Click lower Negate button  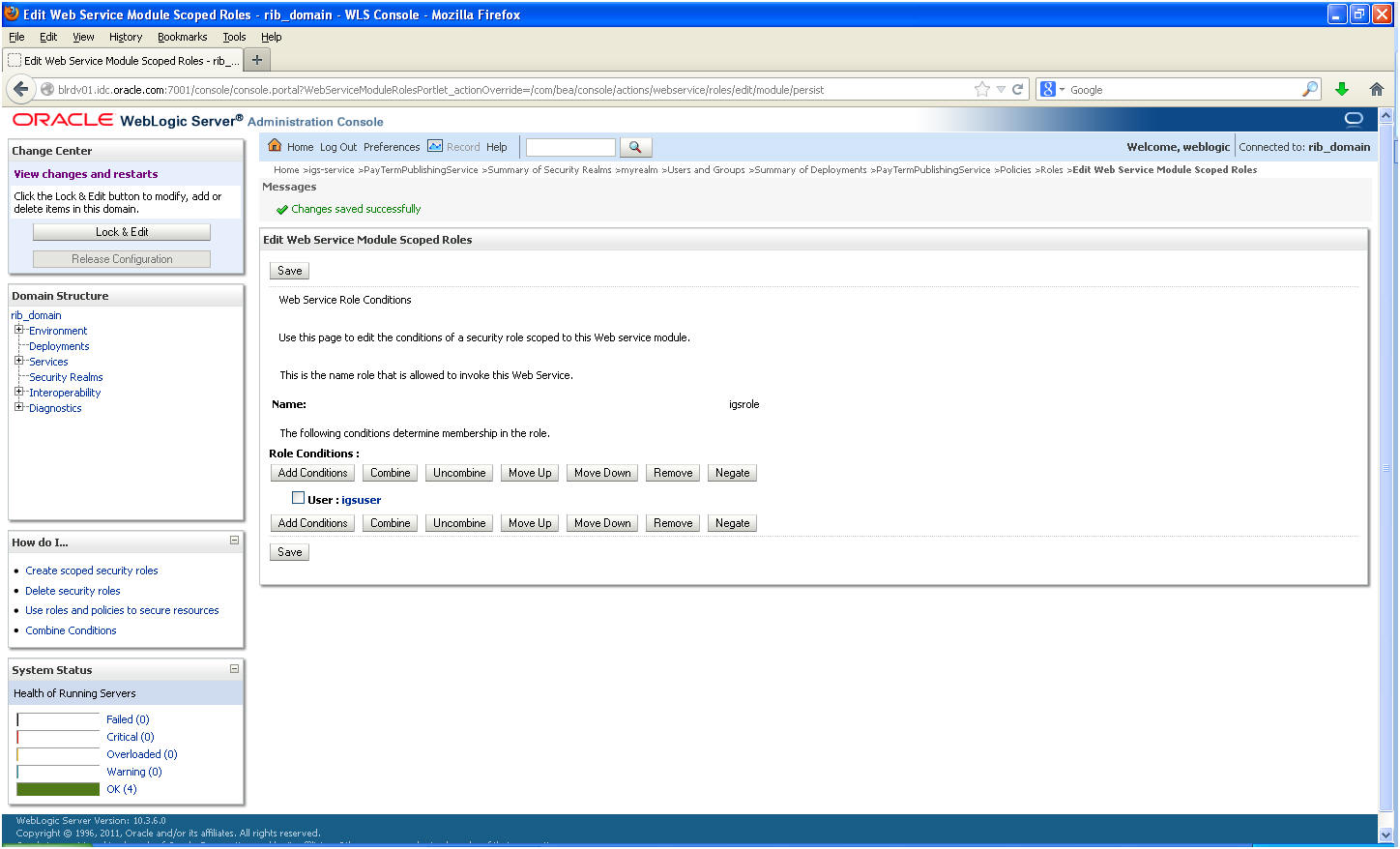click(732, 523)
